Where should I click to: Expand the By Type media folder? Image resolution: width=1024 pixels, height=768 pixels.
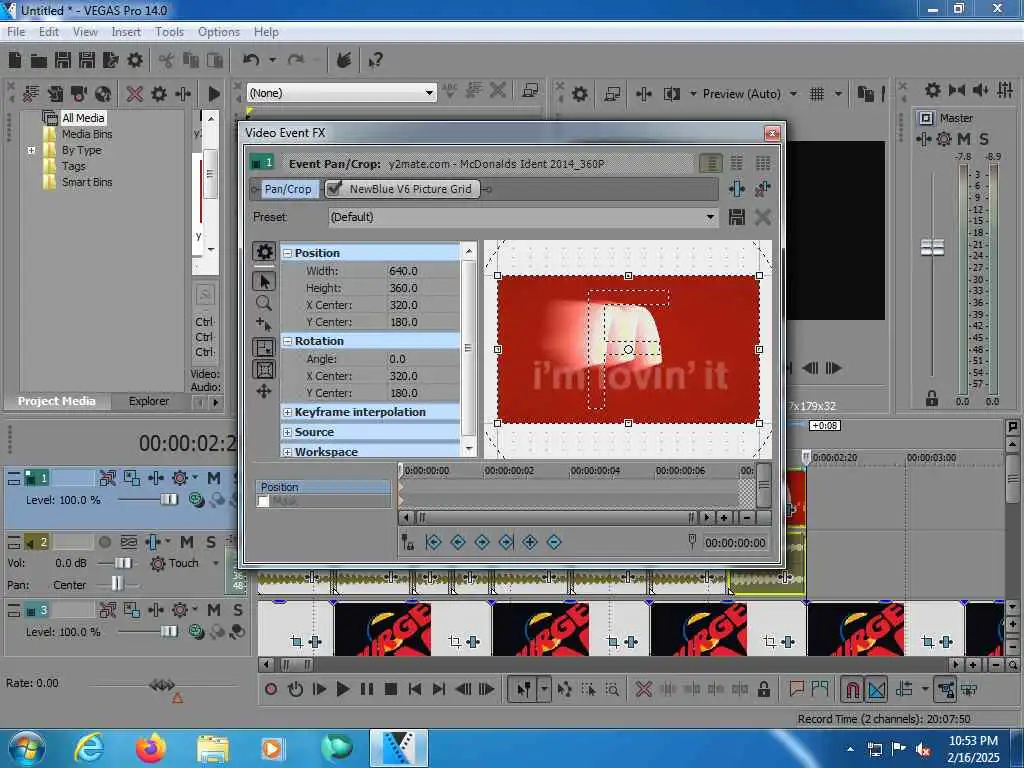pyautogui.click(x=31, y=150)
